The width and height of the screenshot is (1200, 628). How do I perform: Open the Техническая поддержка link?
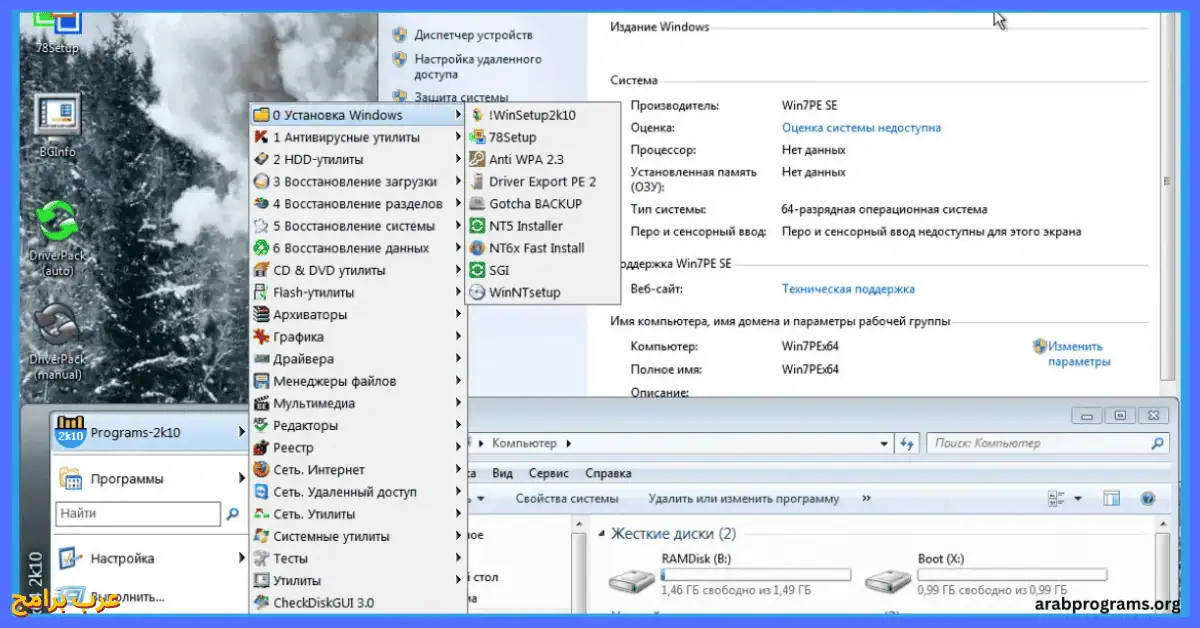848,289
